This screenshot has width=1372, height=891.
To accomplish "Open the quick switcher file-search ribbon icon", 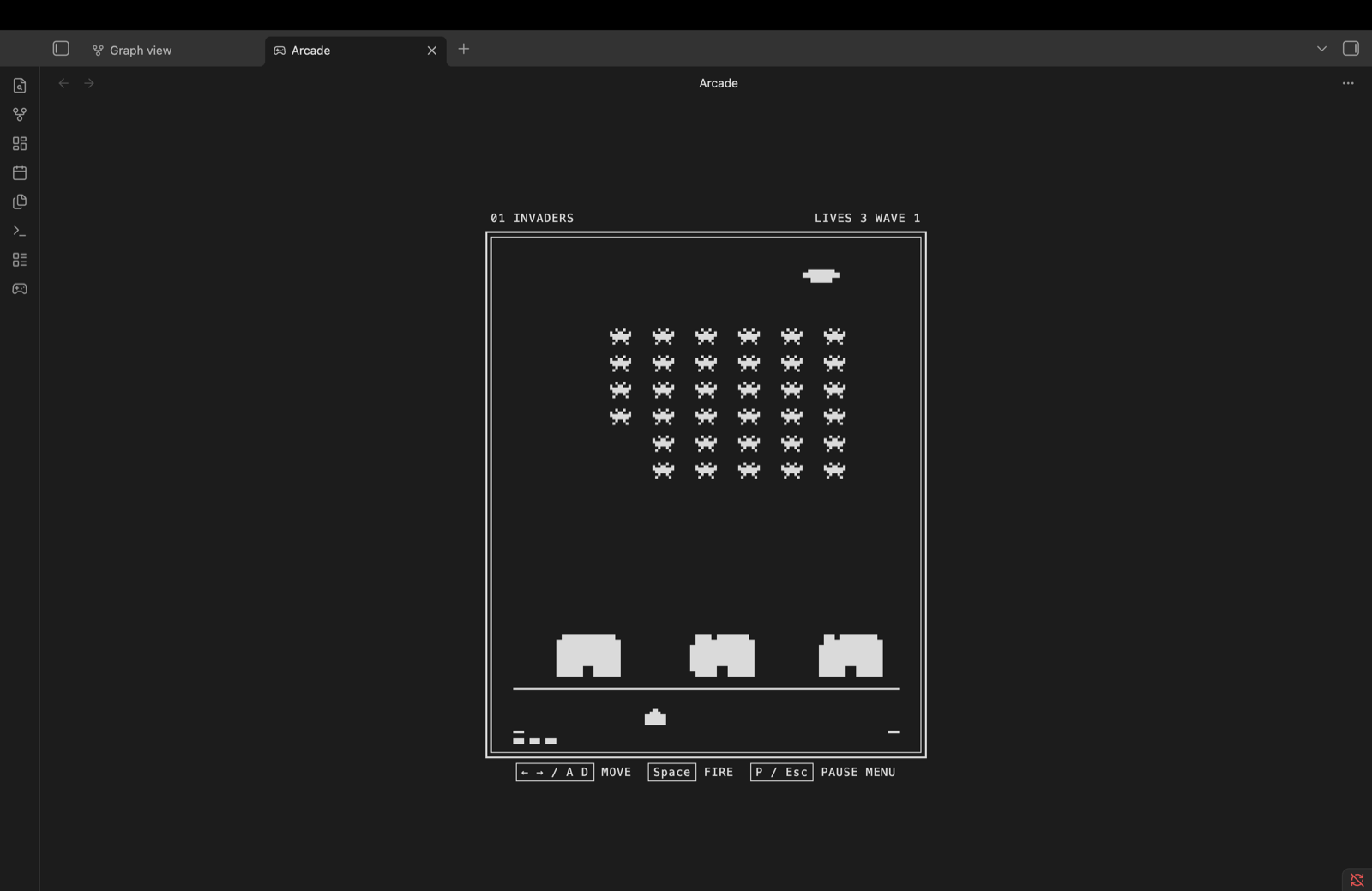I will 20,86.
